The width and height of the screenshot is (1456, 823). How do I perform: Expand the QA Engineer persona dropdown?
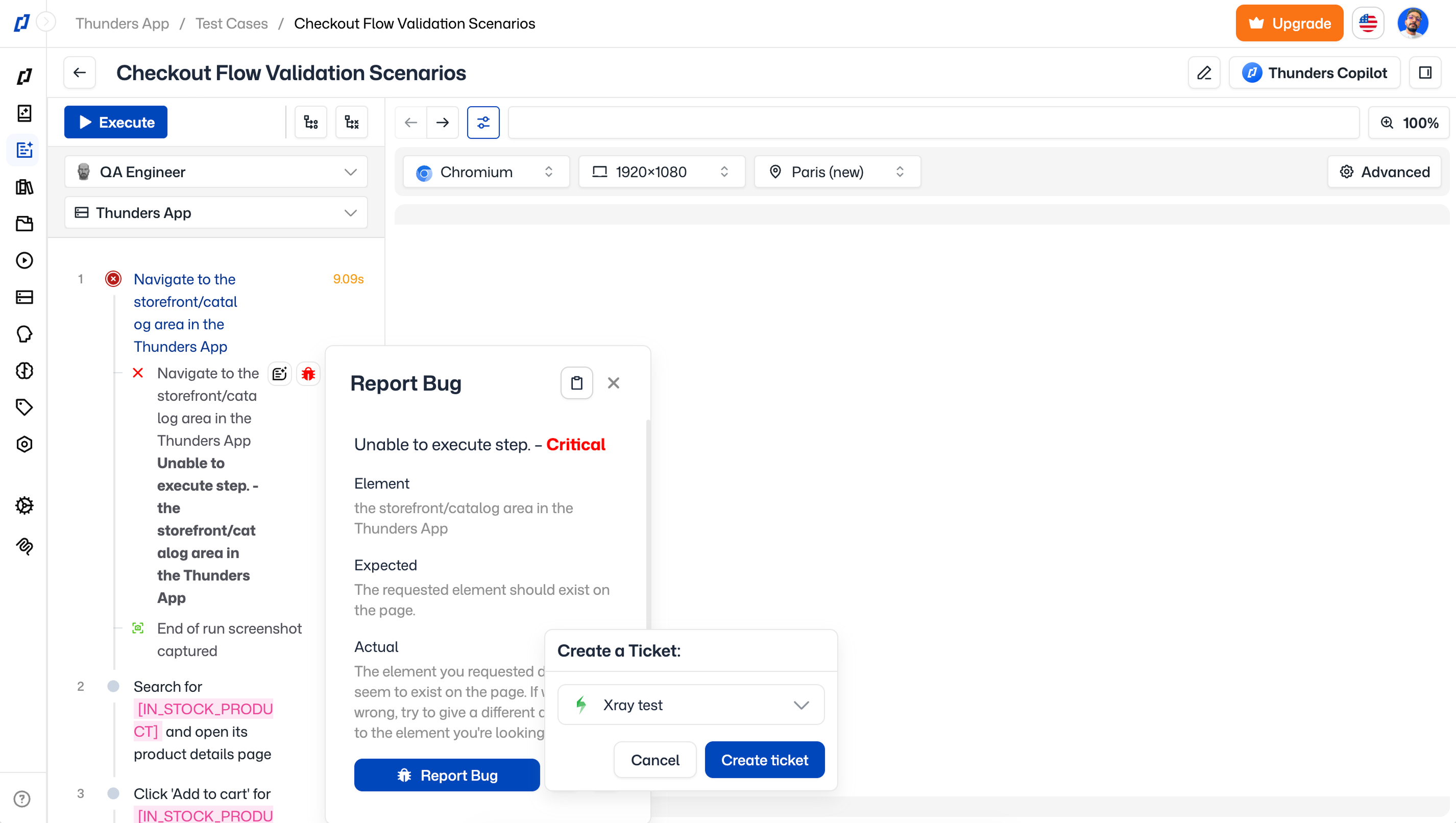click(216, 172)
